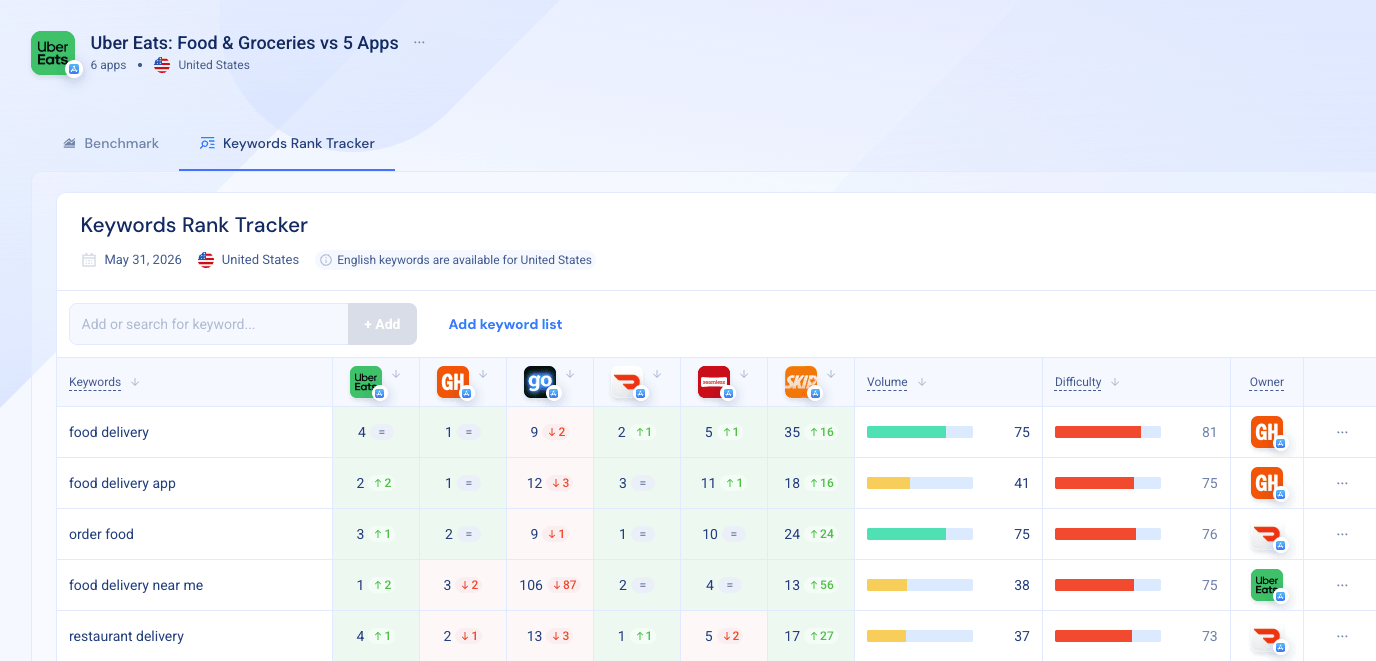This screenshot has height=661, width=1376.
Task: Click the DoorDash column header icon
Action: coord(627,382)
